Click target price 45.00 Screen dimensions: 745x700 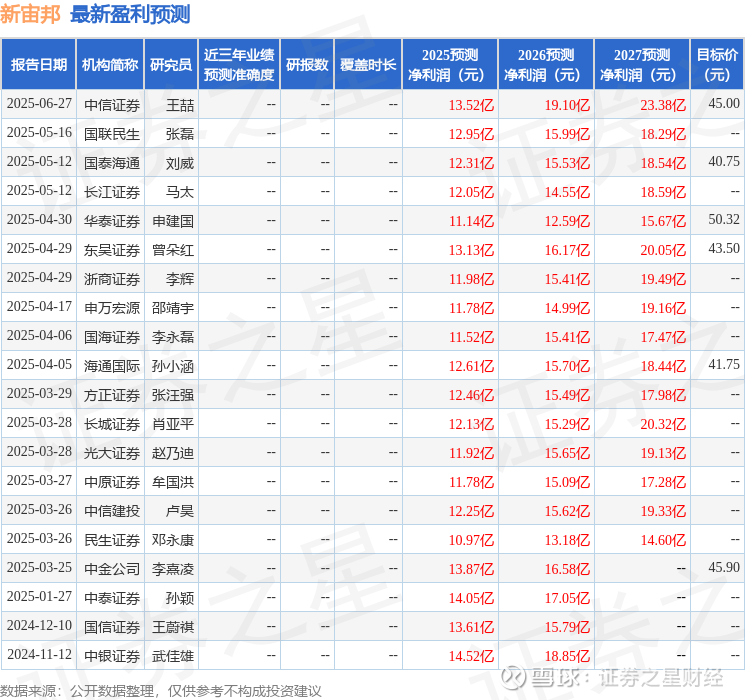click(724, 104)
